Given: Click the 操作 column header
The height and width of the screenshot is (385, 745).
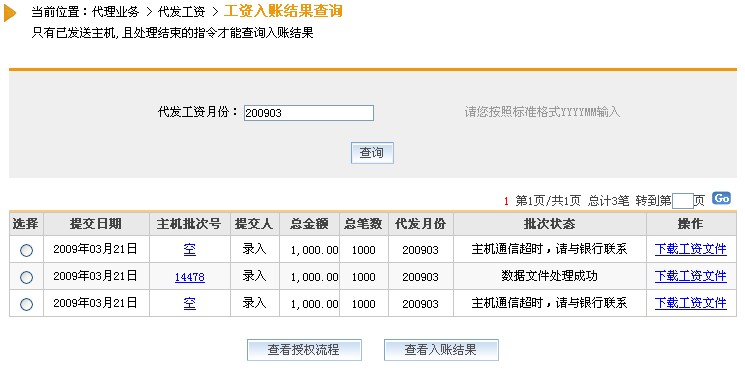Looking at the screenshot, I should tap(691, 224).
